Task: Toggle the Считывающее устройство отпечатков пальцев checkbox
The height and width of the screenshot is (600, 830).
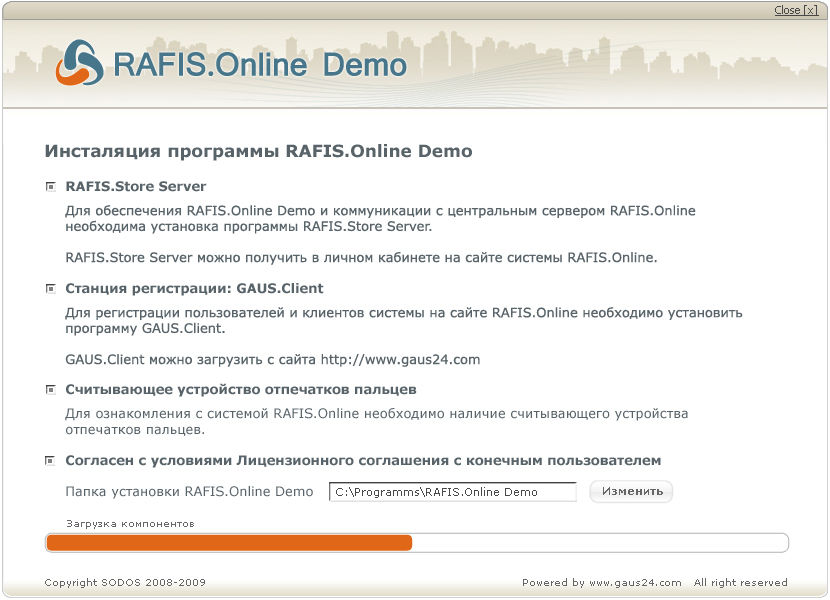Action: [51, 390]
